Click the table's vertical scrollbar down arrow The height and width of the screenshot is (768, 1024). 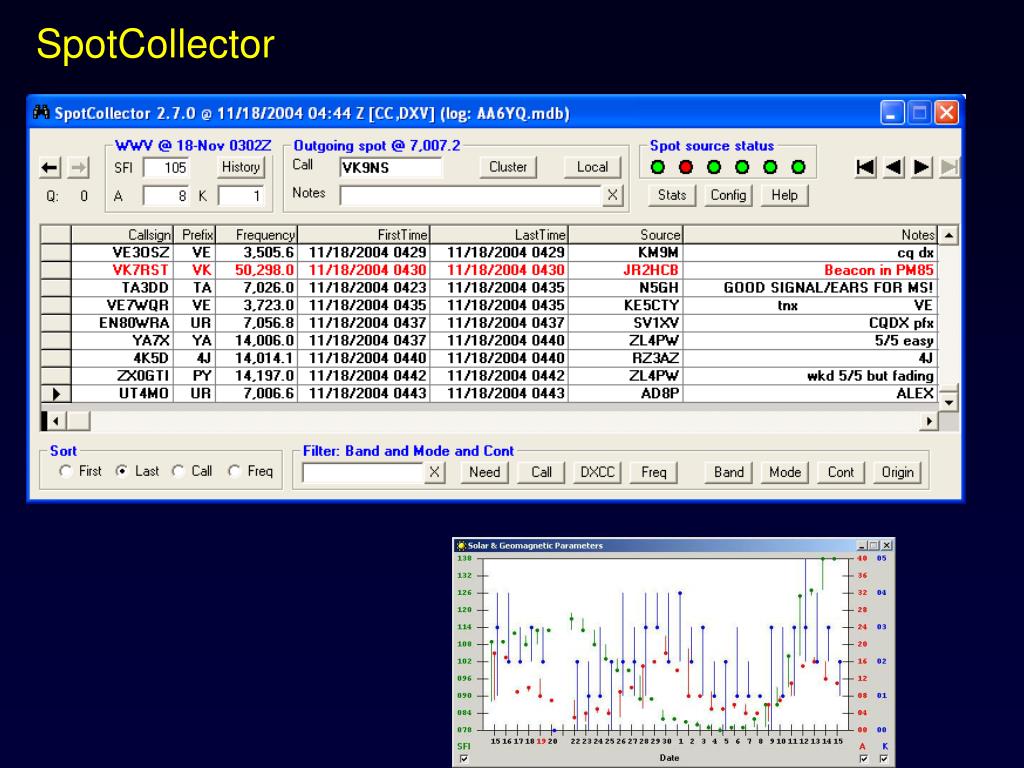pyautogui.click(x=948, y=401)
